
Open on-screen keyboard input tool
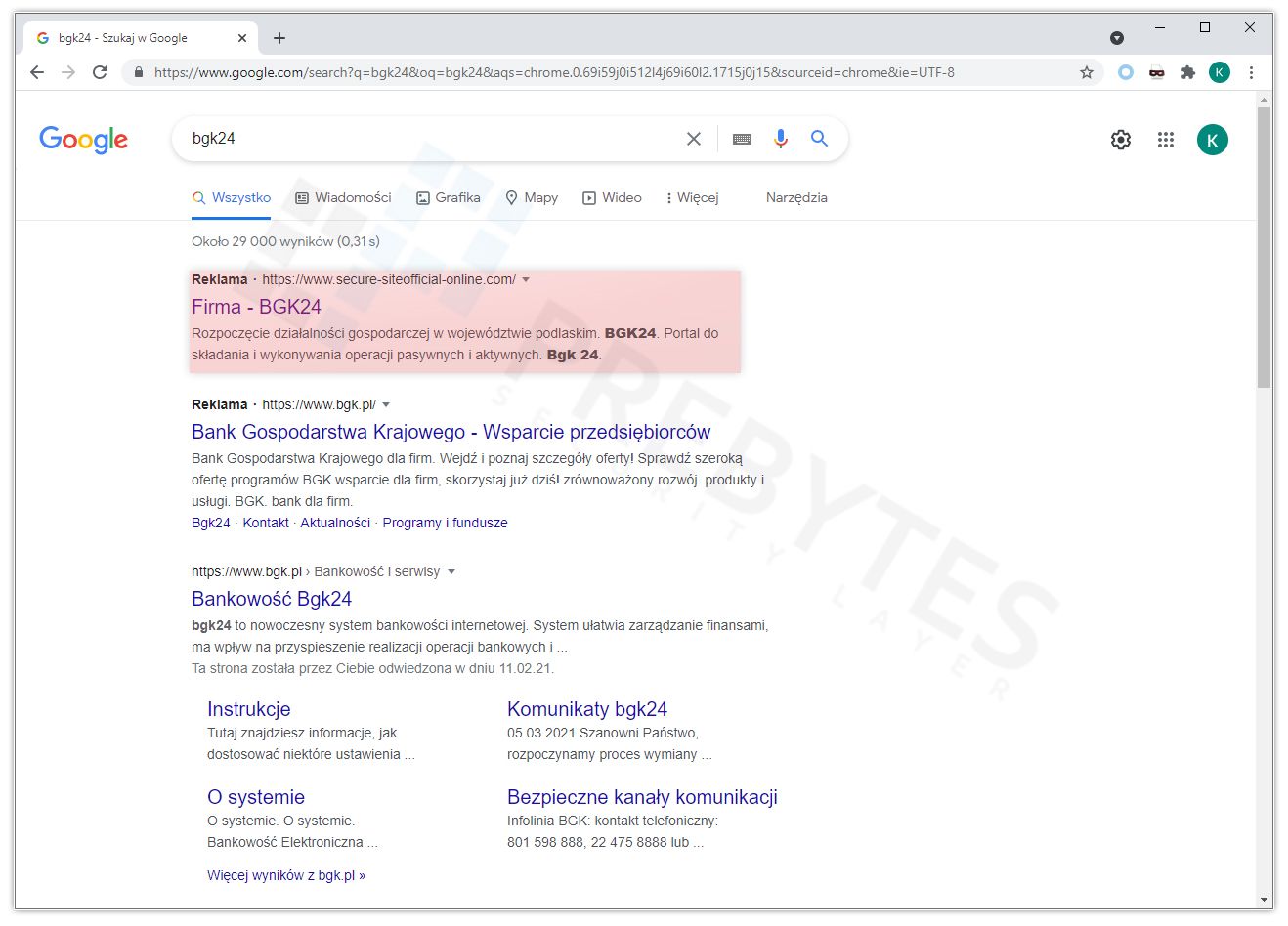[742, 139]
